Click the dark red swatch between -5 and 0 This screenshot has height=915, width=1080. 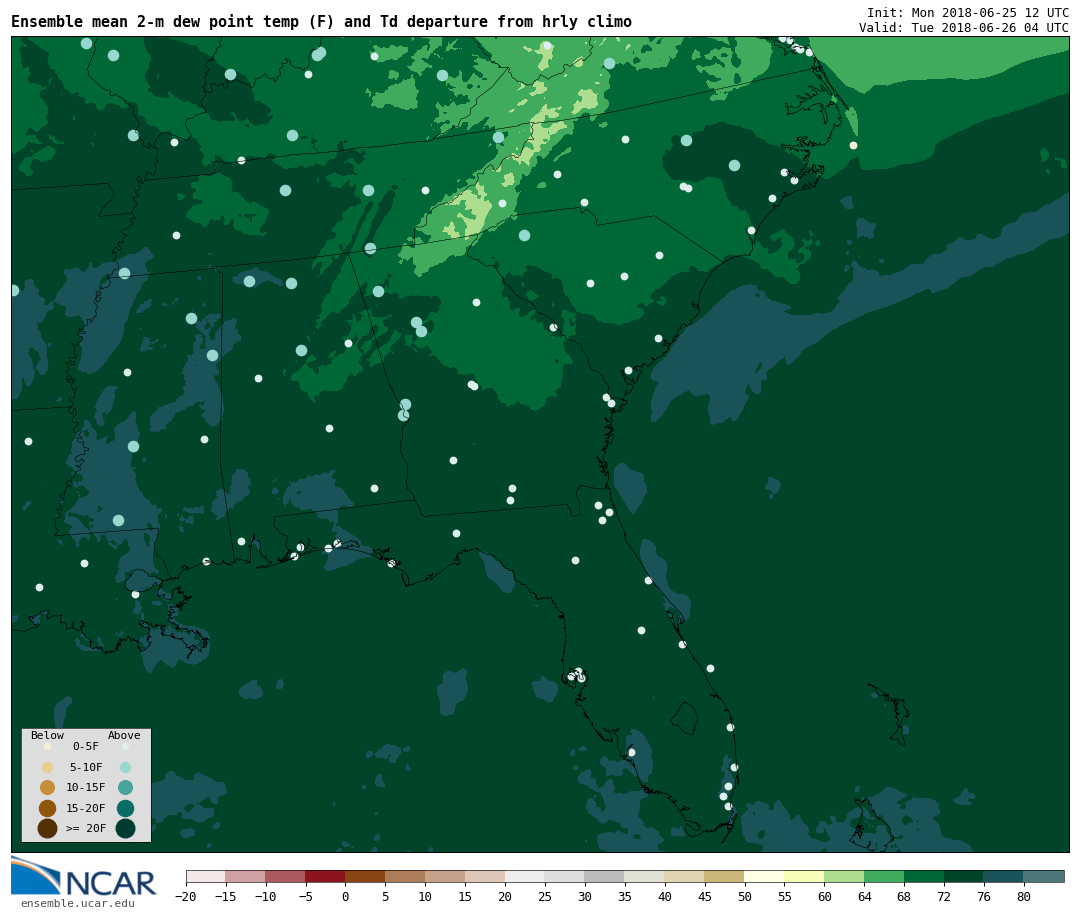coord(326,877)
